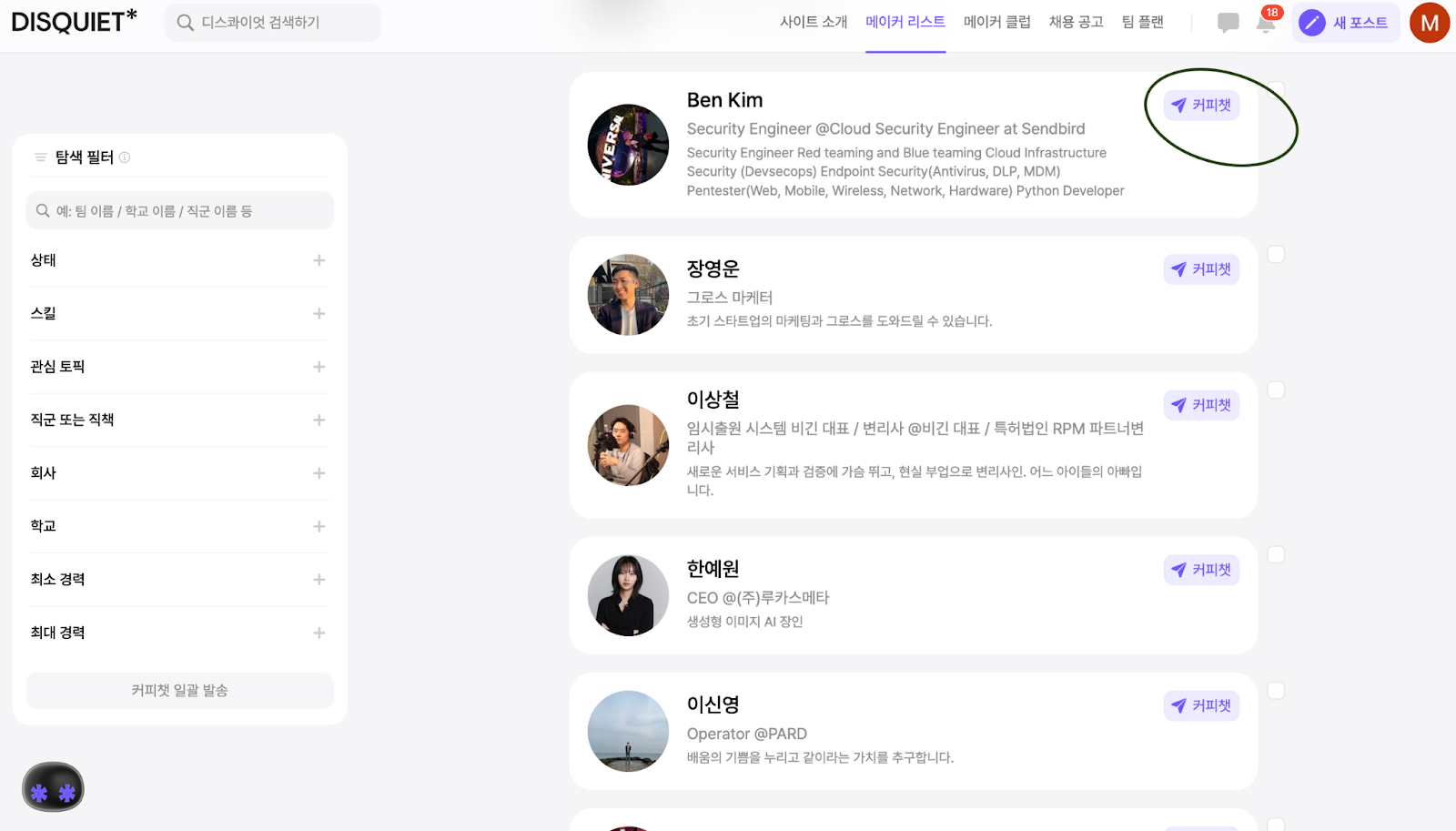This screenshot has width=1456, height=831.
Task: Click the info icon next to 탐색 필터
Action: coord(125,157)
